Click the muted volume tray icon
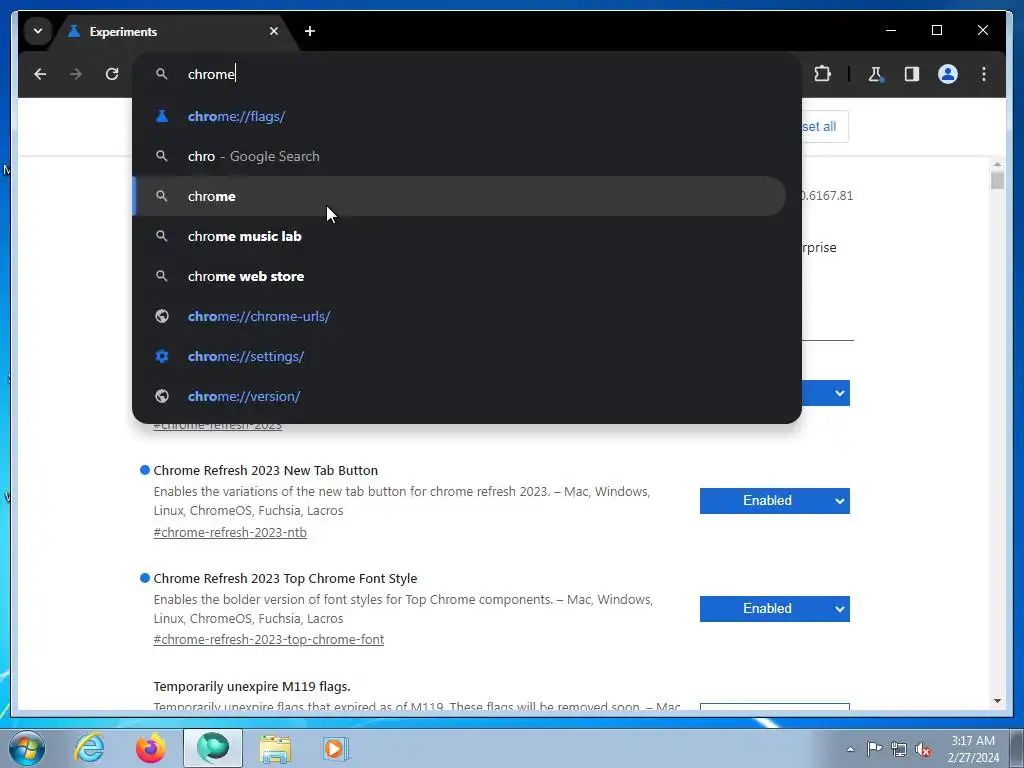 tap(923, 749)
